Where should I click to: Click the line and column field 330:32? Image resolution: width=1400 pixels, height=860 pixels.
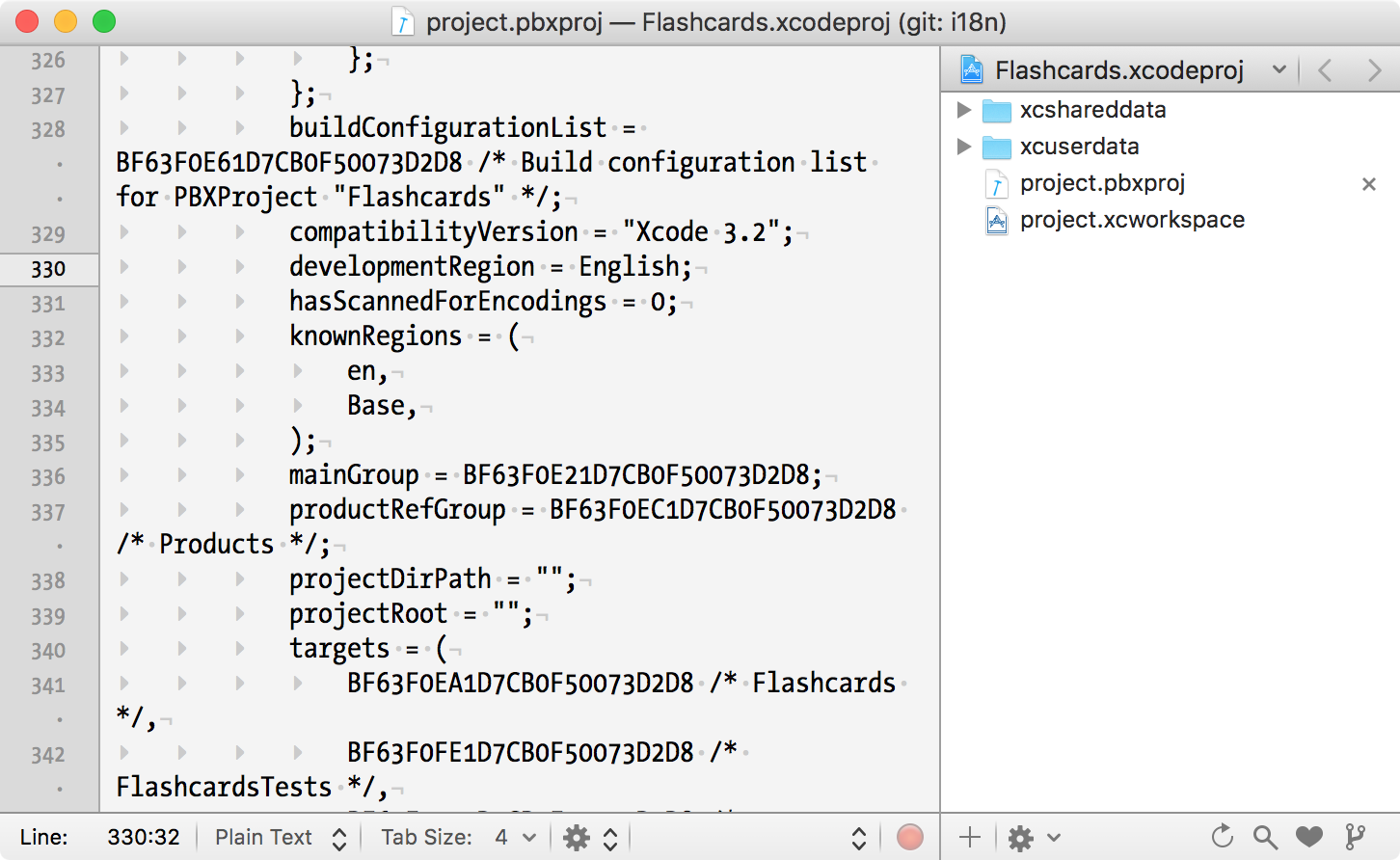pyautogui.click(x=144, y=837)
